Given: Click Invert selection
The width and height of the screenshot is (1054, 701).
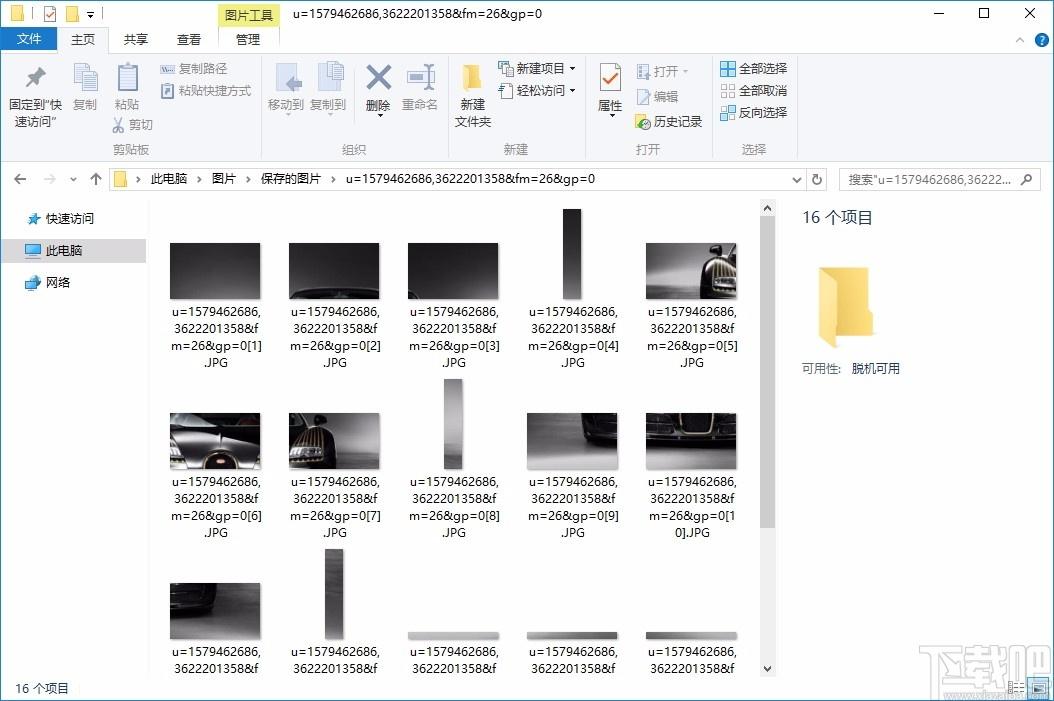Looking at the screenshot, I should coord(754,113).
